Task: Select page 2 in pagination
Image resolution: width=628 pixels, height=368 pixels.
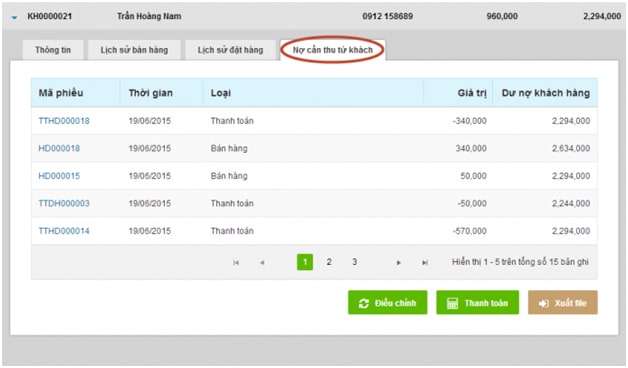Action: click(x=329, y=262)
